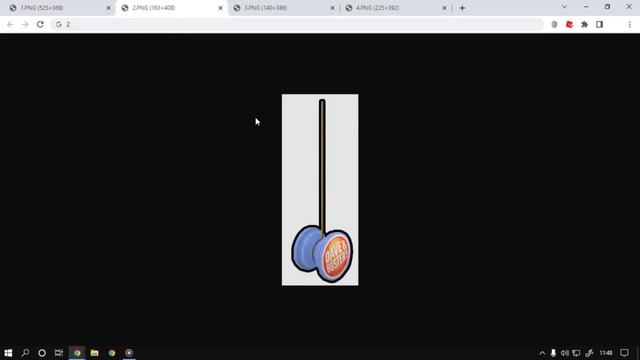This screenshot has width=640, height=360.
Task: Close the 1.PNG tab
Action: coord(109,8)
